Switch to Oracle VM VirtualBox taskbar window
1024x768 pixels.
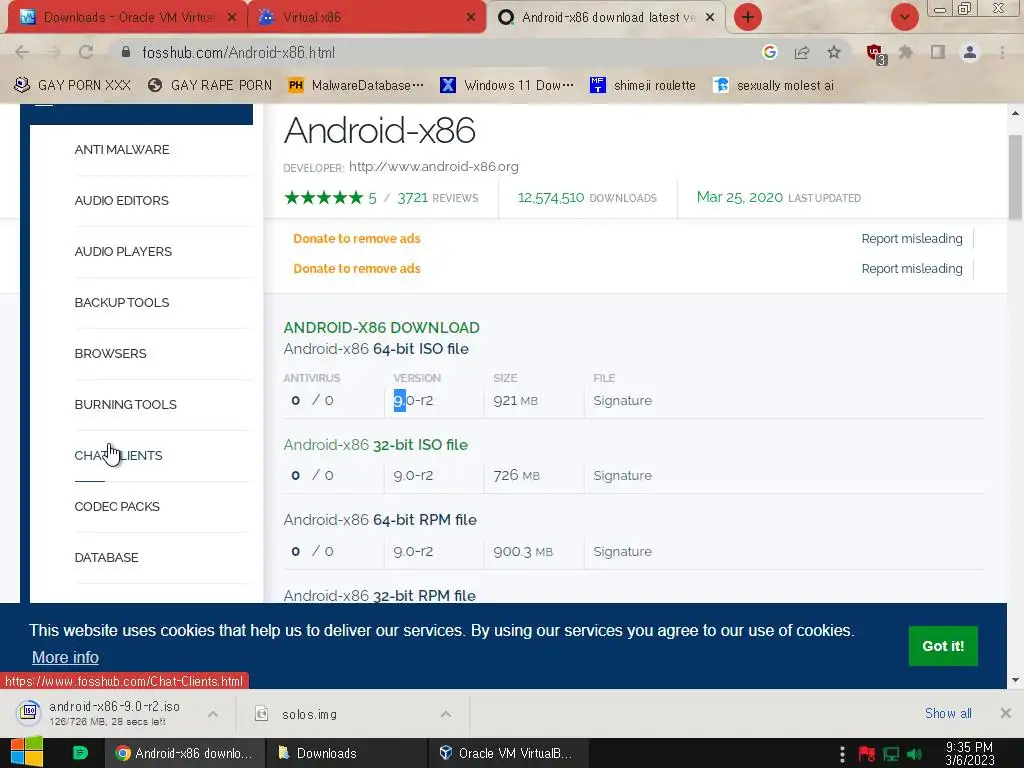tap(508, 753)
